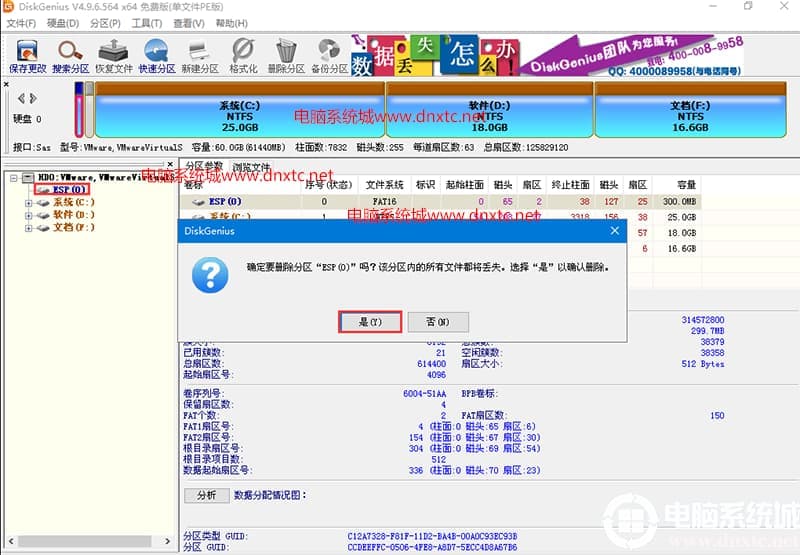Click the 删除分区 delete partition icon

[x=286, y=56]
